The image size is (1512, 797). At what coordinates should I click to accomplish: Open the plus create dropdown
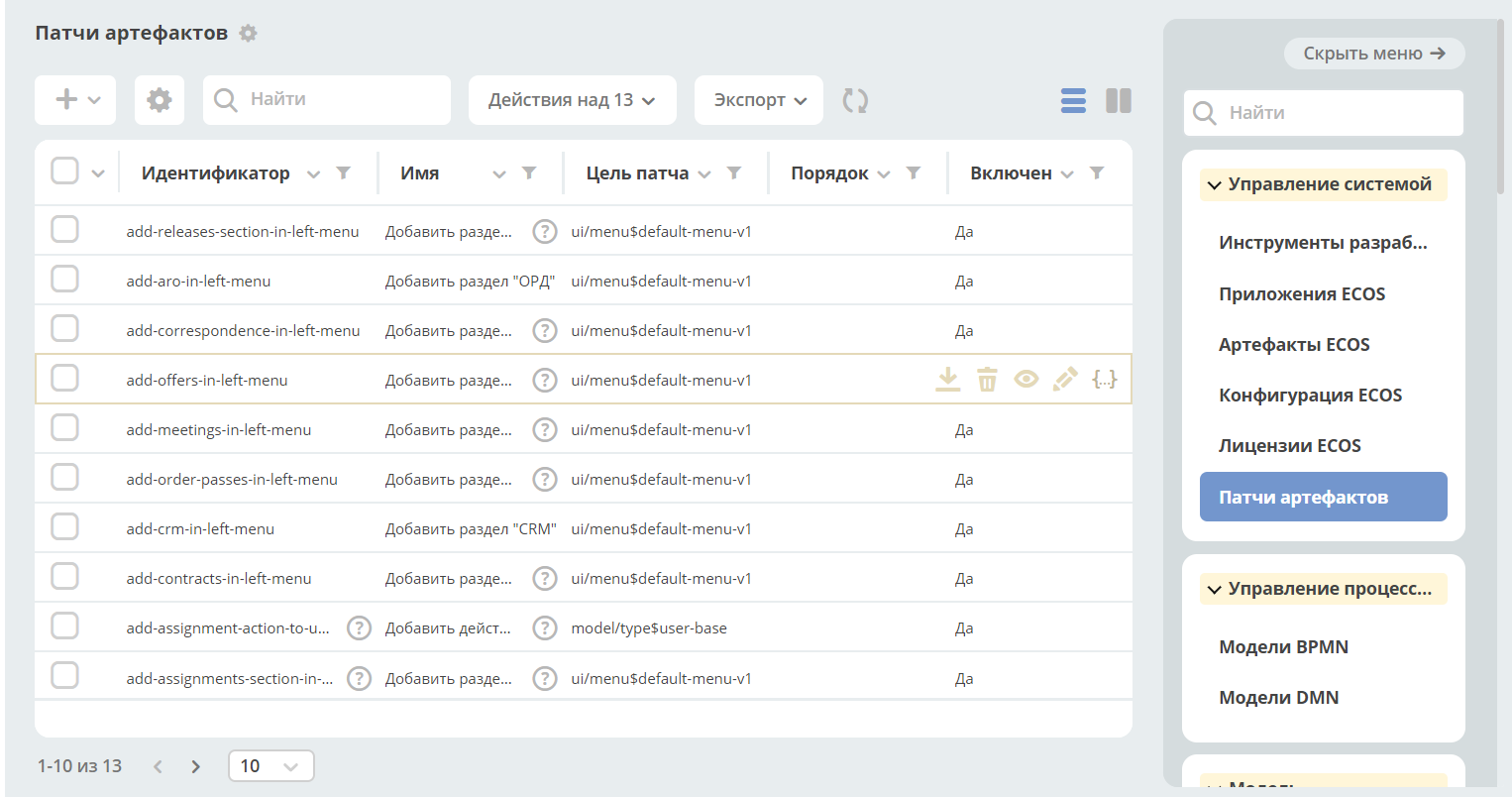75,100
